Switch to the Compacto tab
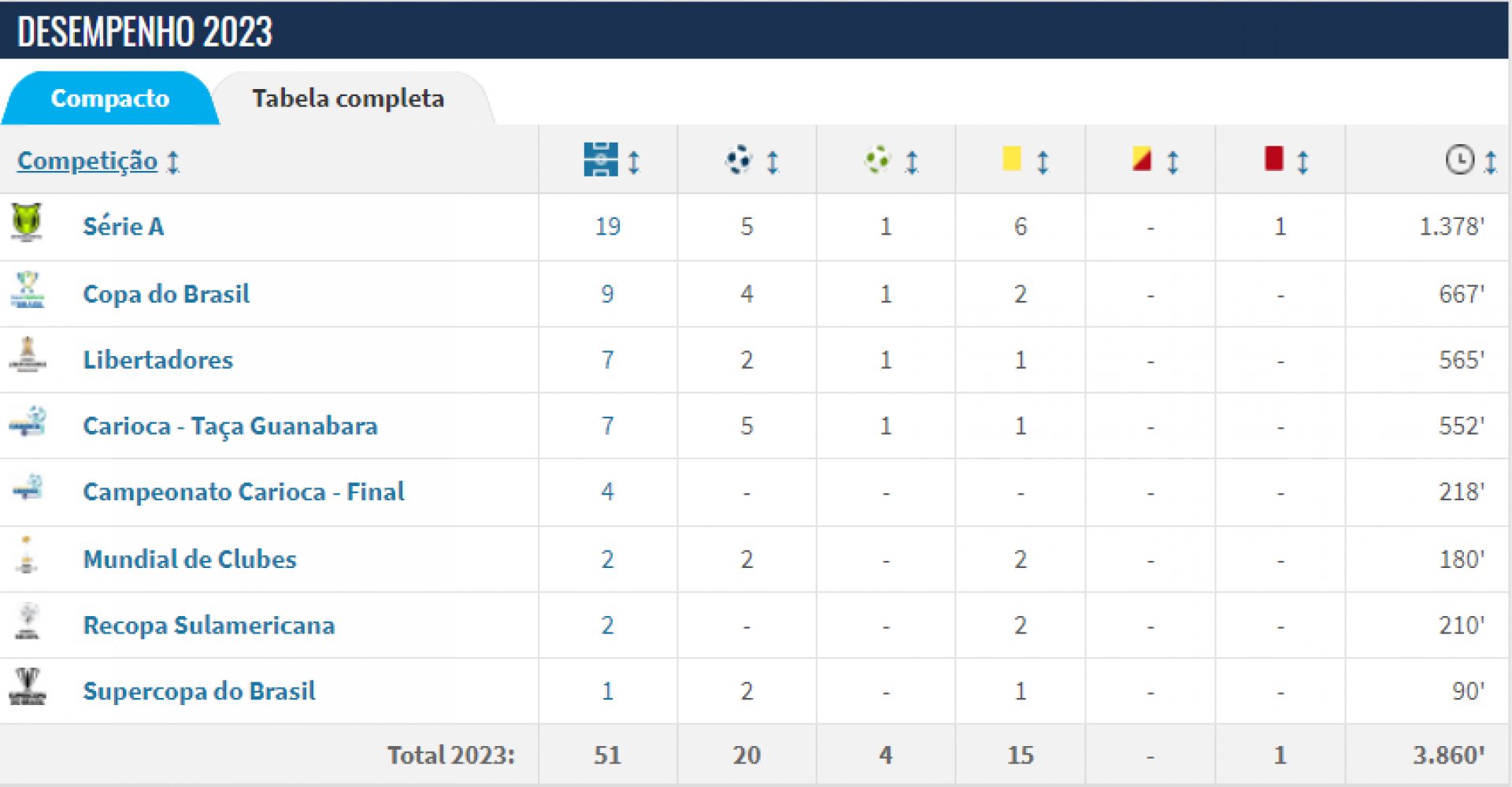 pyautogui.click(x=109, y=98)
